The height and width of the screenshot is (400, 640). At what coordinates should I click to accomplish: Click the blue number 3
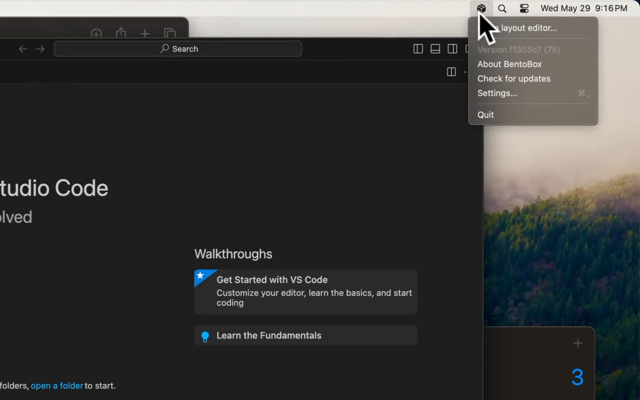(577, 377)
